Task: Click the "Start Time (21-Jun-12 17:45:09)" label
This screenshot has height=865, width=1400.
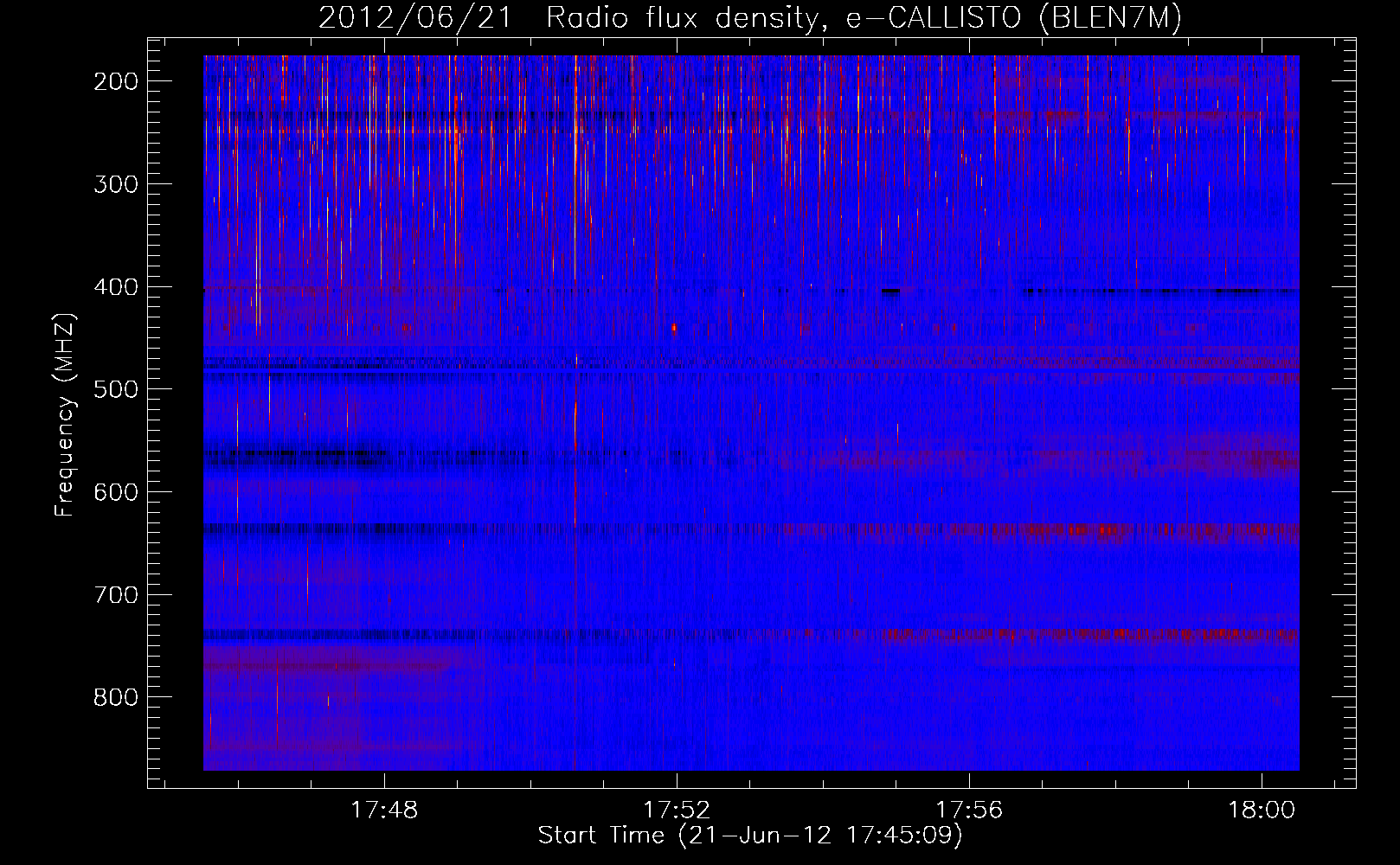Action: pyautogui.click(x=750, y=836)
